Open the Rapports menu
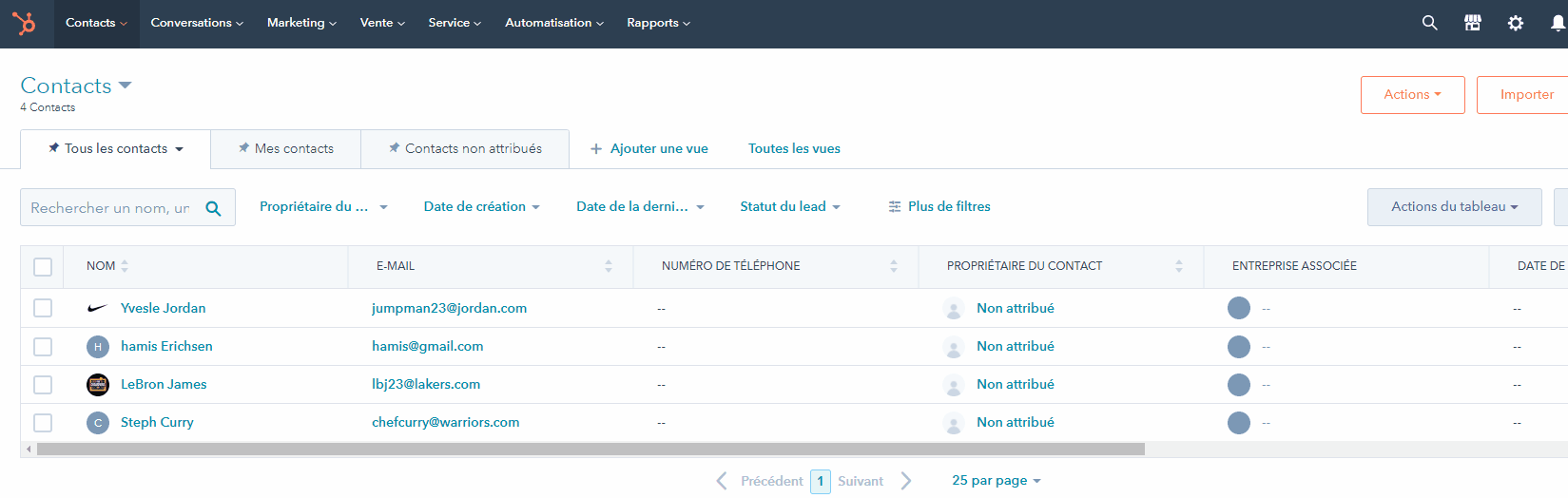Viewport: 1568px width, 498px height. click(658, 23)
